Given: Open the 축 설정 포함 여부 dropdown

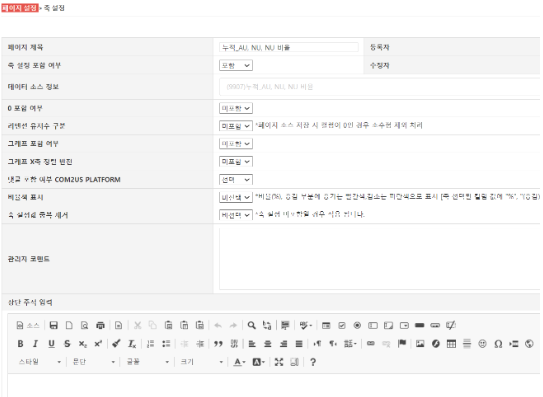Looking at the screenshot, I should coord(236,65).
